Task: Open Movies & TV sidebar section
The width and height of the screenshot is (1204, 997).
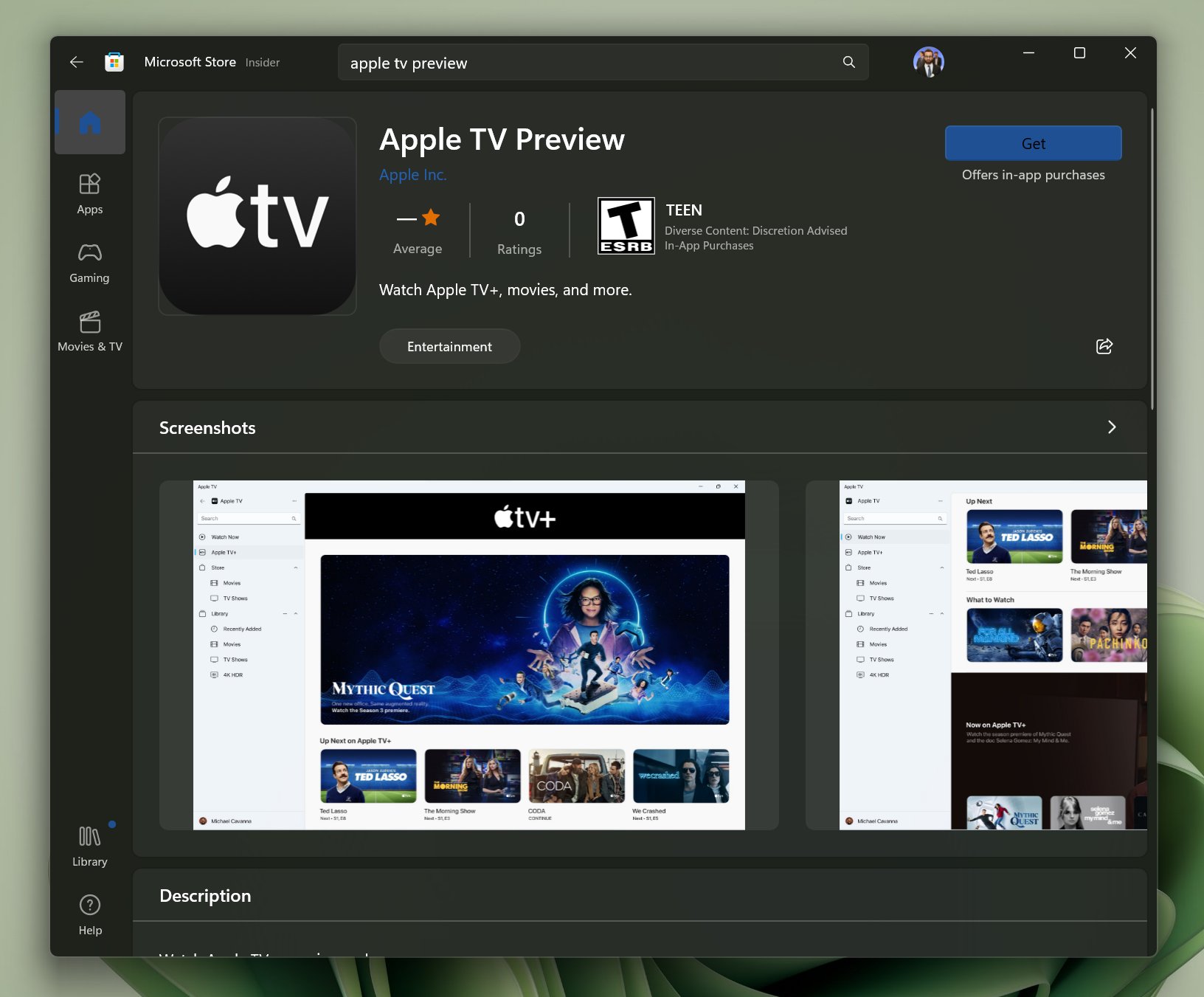Action: click(x=90, y=331)
